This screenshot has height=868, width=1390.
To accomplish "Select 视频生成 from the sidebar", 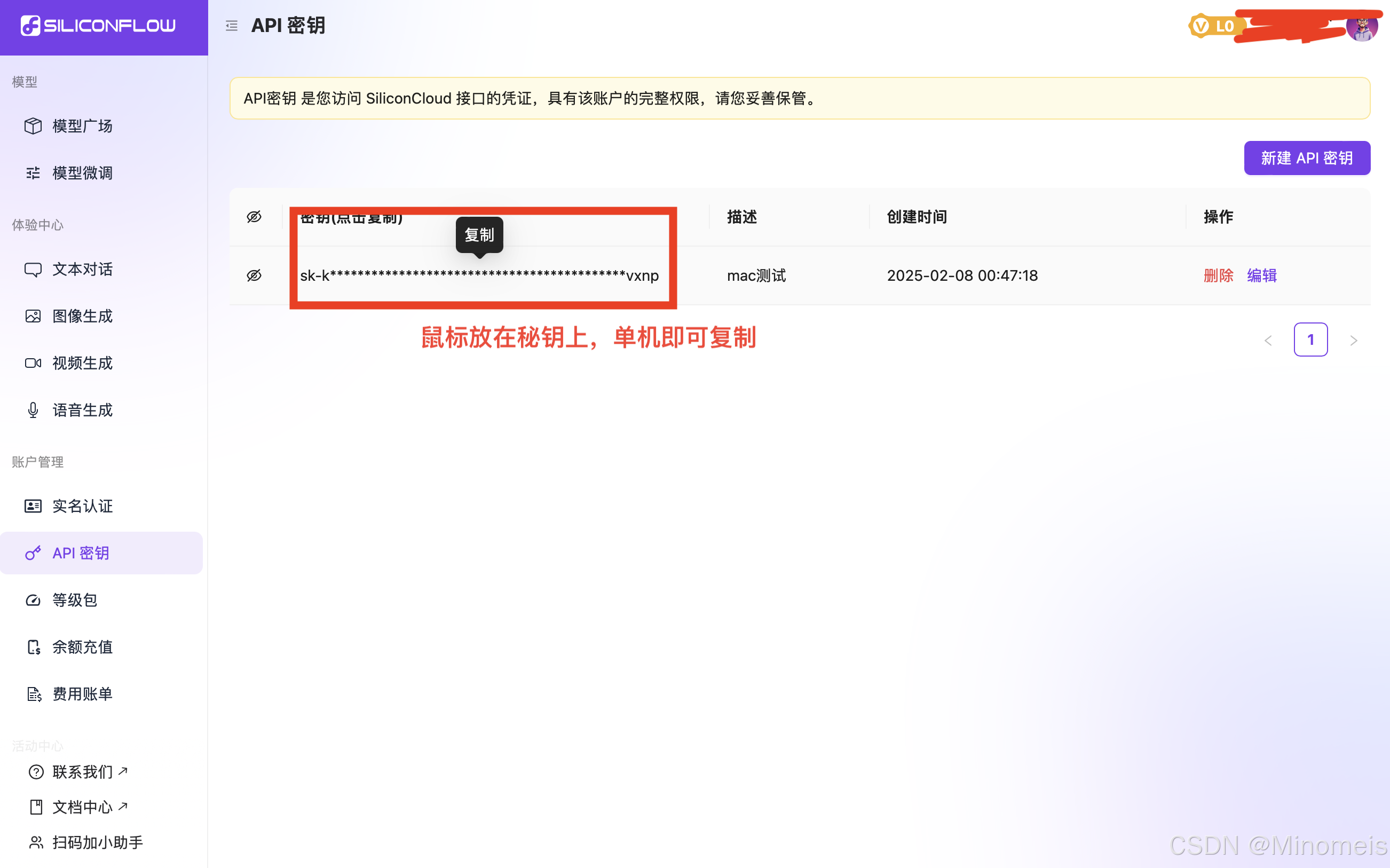I will [x=82, y=364].
